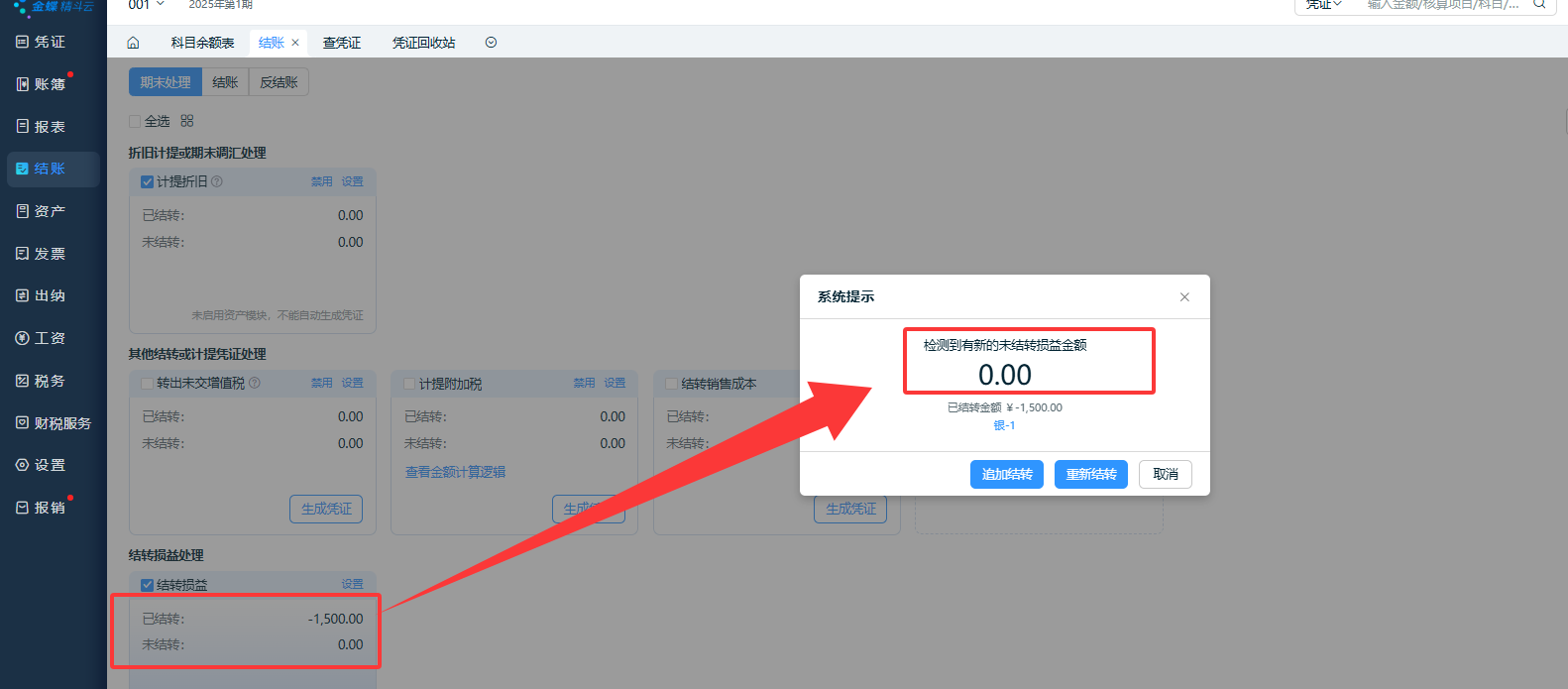Switch to the 凭证回收站 tab
The height and width of the screenshot is (689, 1568).
(x=423, y=43)
